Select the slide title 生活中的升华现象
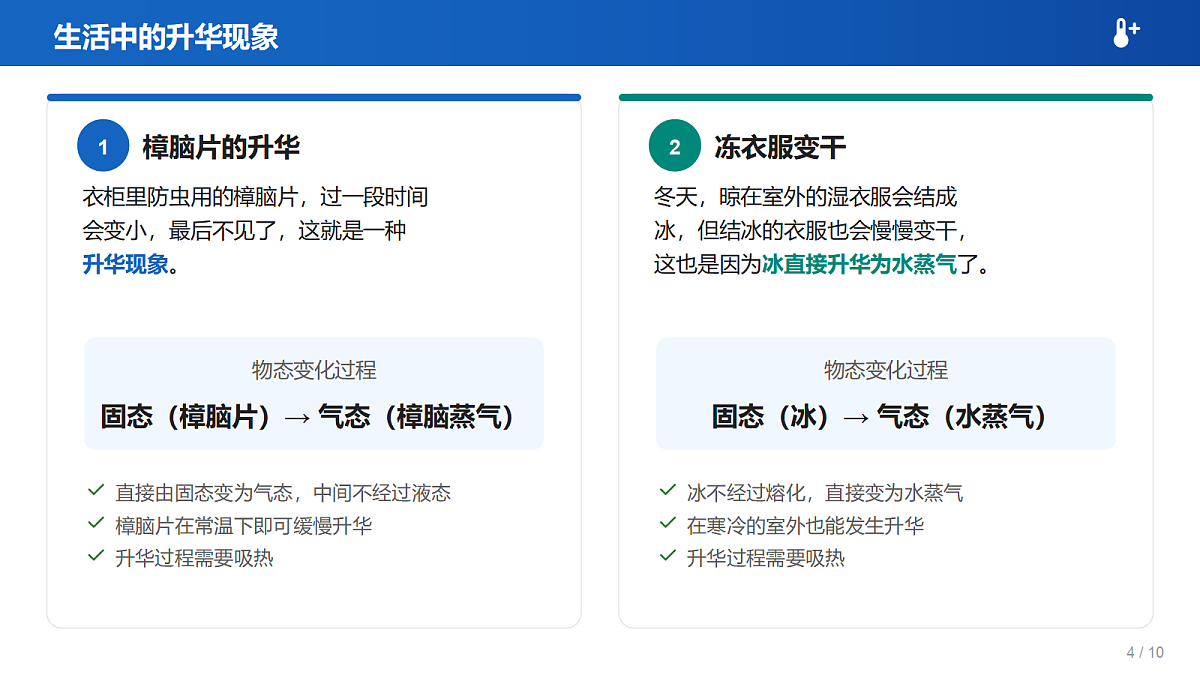 tap(166, 37)
